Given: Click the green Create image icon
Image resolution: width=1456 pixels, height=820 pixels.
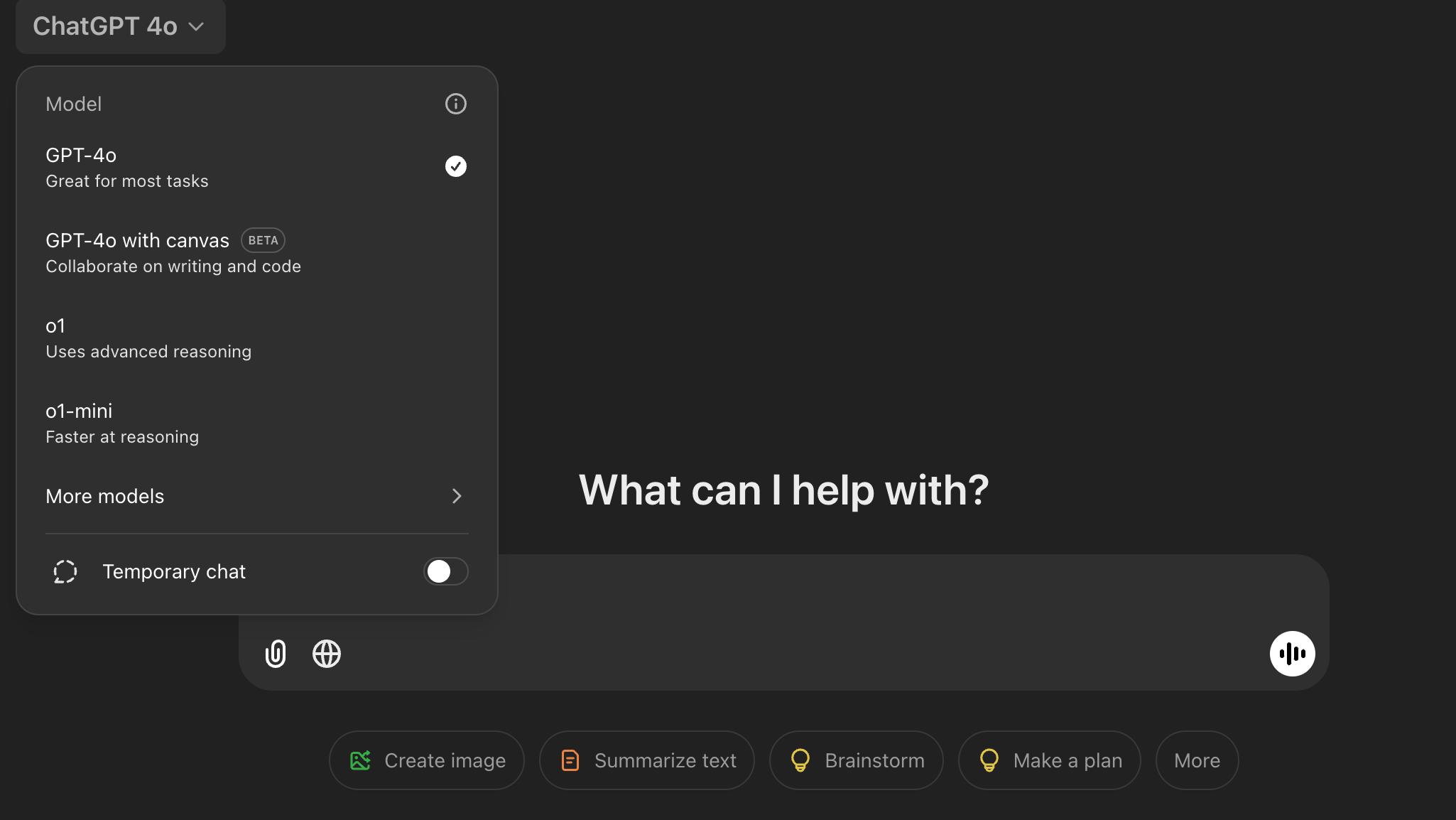Looking at the screenshot, I should (361, 760).
